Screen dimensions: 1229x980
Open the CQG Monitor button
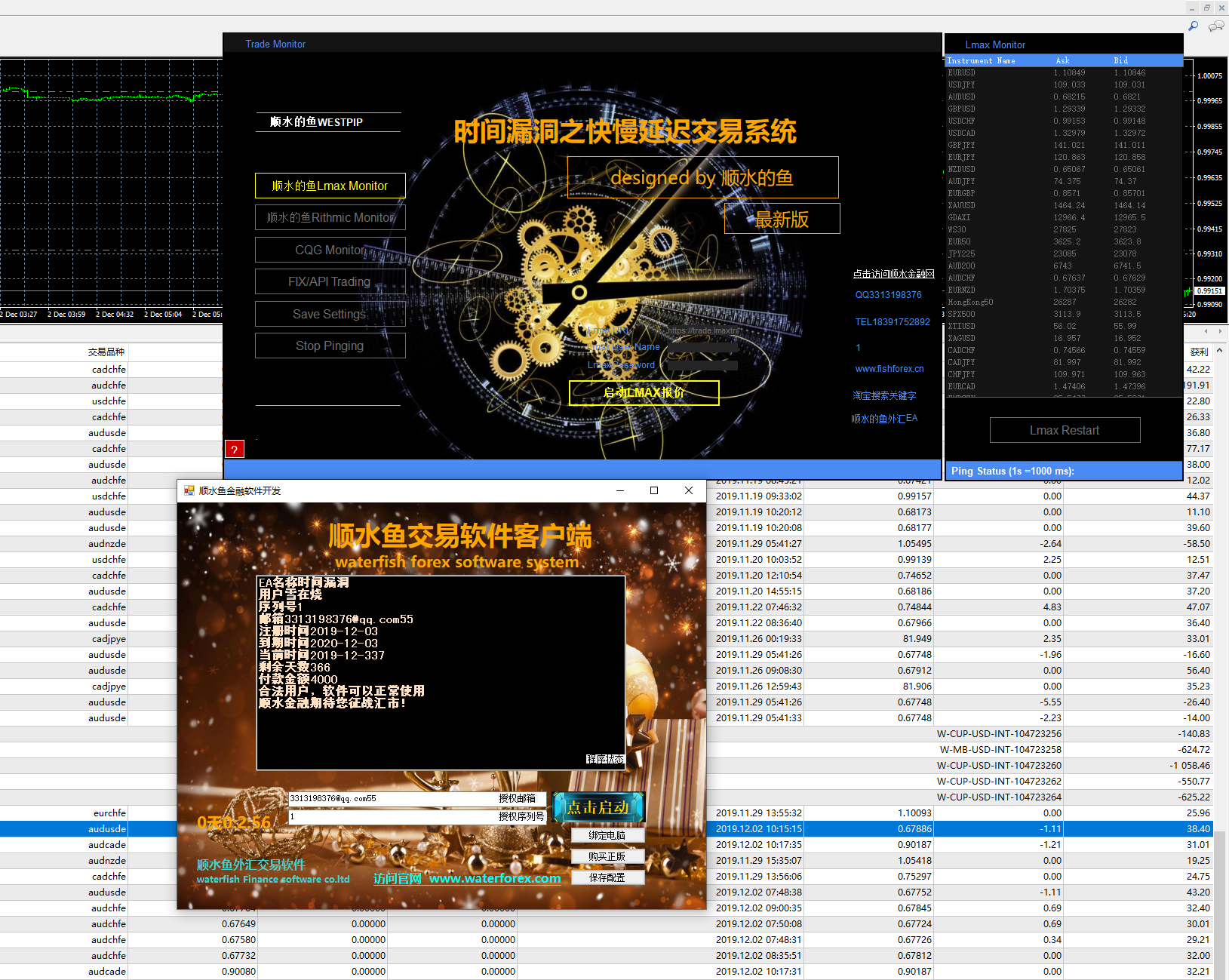330,250
